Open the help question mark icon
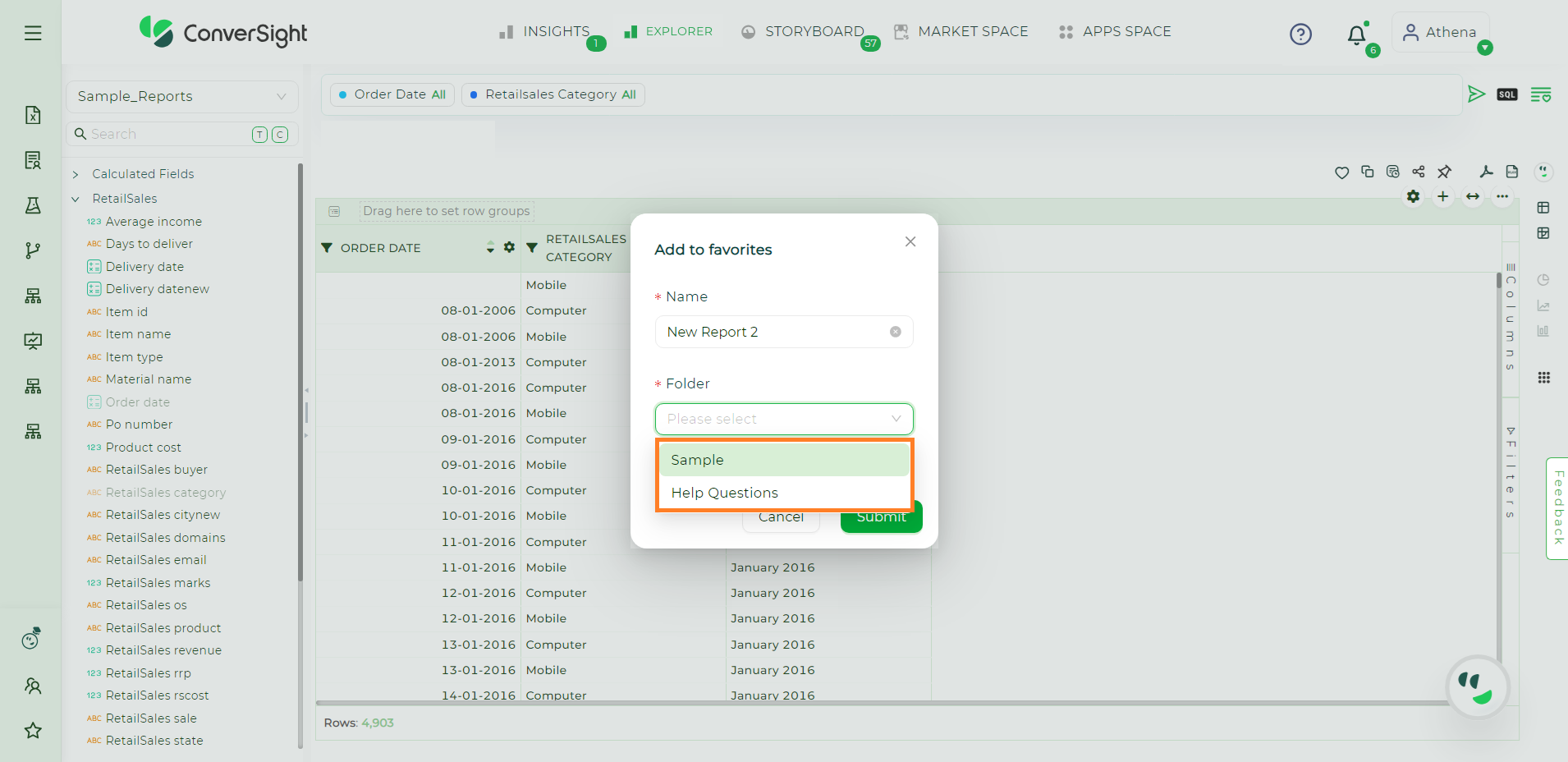 pos(1300,34)
